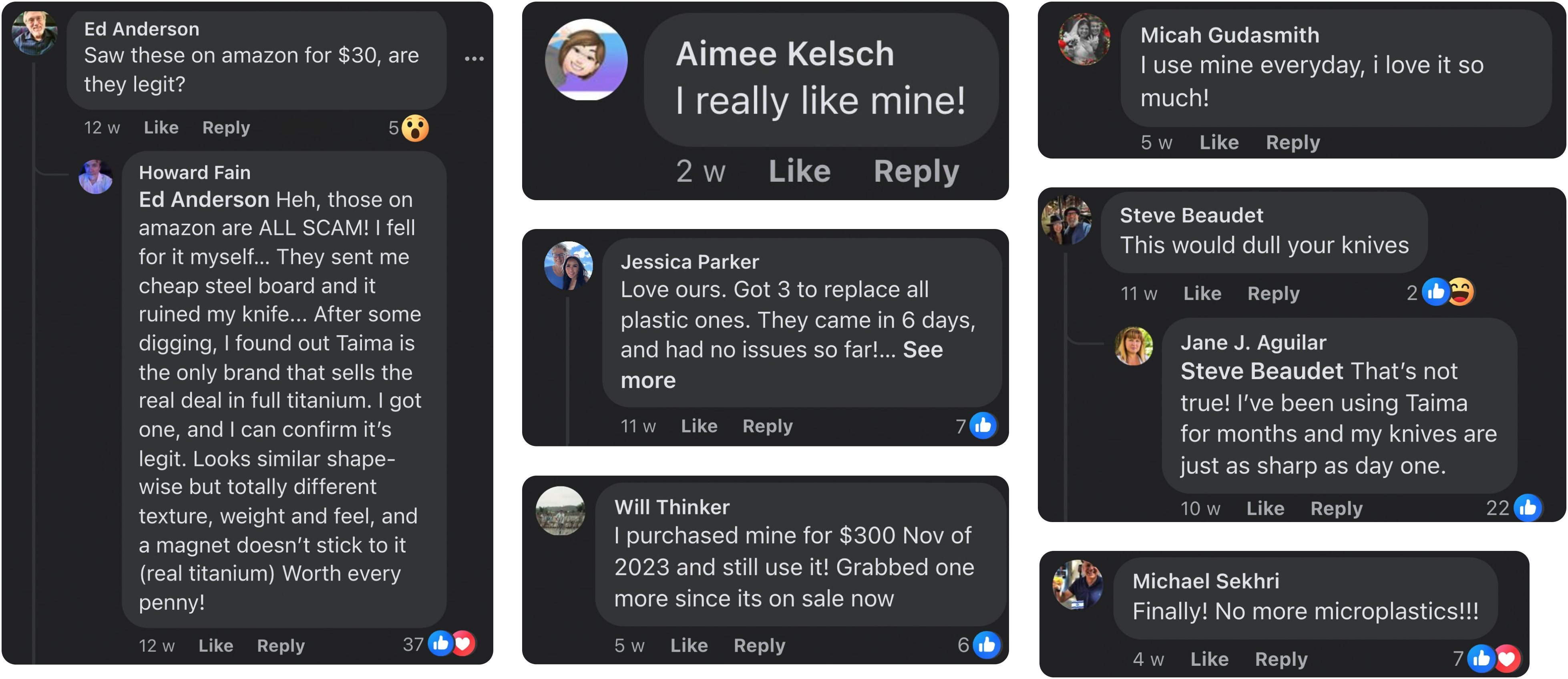Viewport: 1568px width, 679px height.
Task: Like Michael Sekhri's comment
Action: point(1209,659)
